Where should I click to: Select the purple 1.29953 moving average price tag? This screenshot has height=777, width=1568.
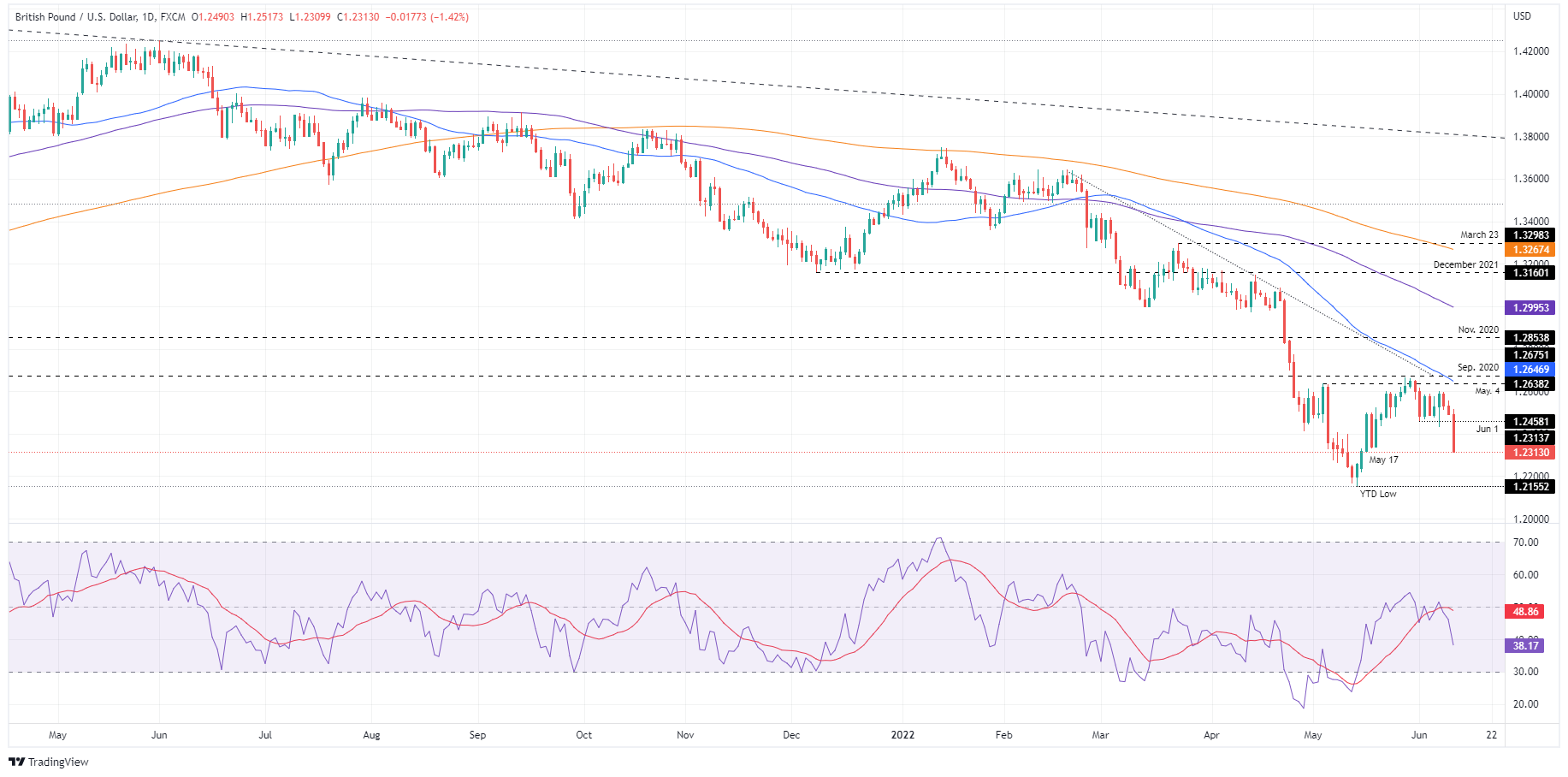coord(1530,307)
